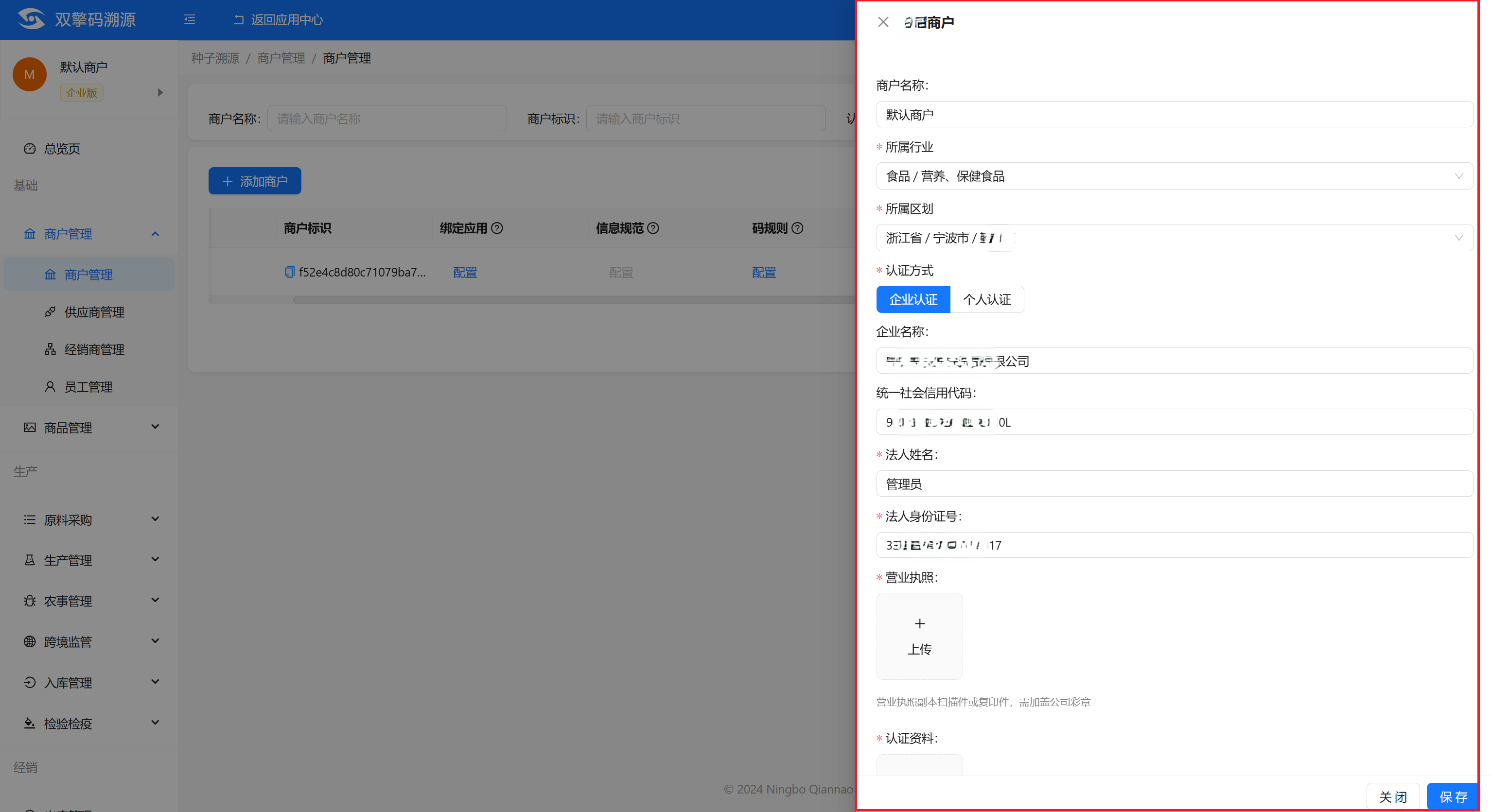The image size is (1492, 812).
Task: Click the 生产管理 flask icon
Action: point(30,560)
